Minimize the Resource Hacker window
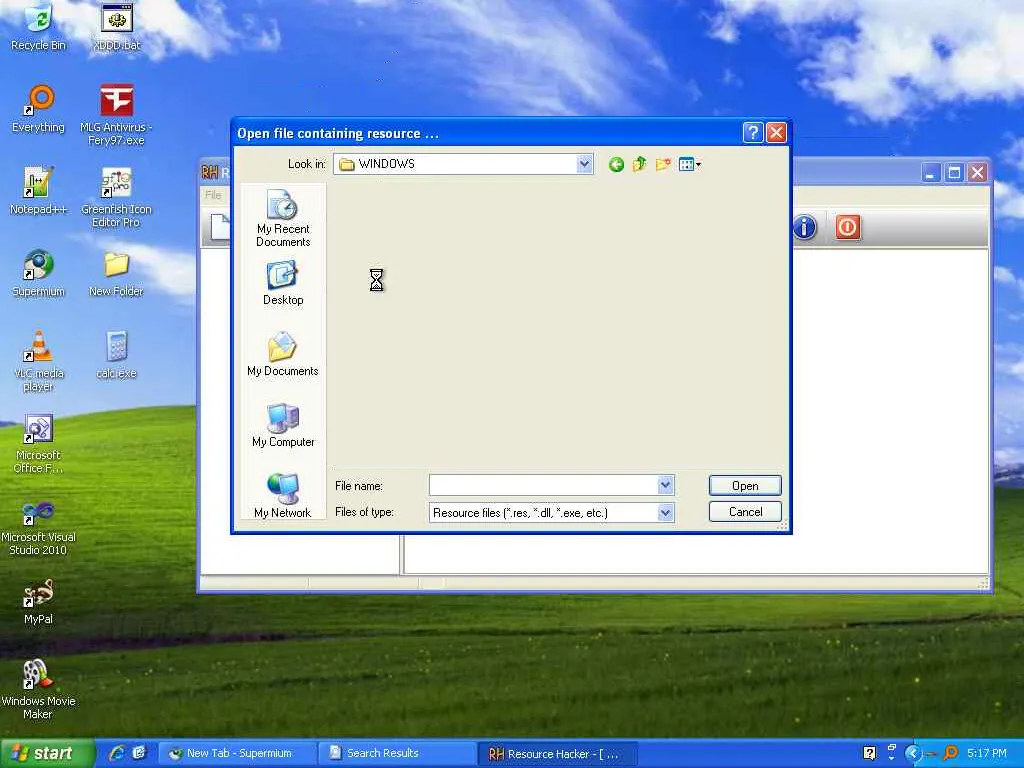 [931, 172]
